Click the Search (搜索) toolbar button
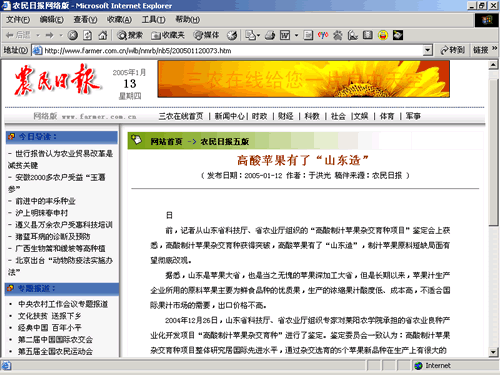This screenshot has width=500, height=375. tap(130, 35)
